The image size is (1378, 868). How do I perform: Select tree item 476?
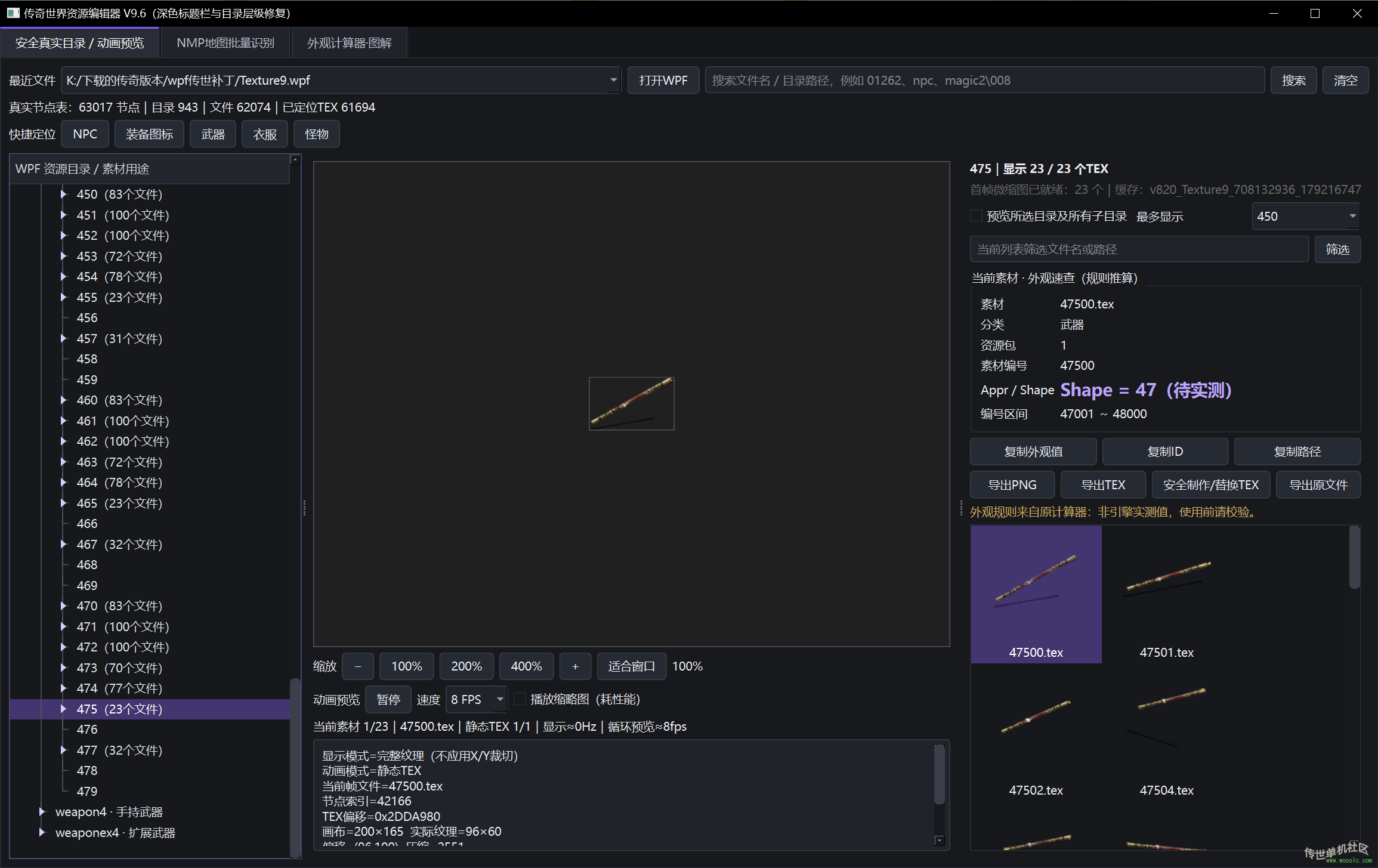[x=87, y=729]
